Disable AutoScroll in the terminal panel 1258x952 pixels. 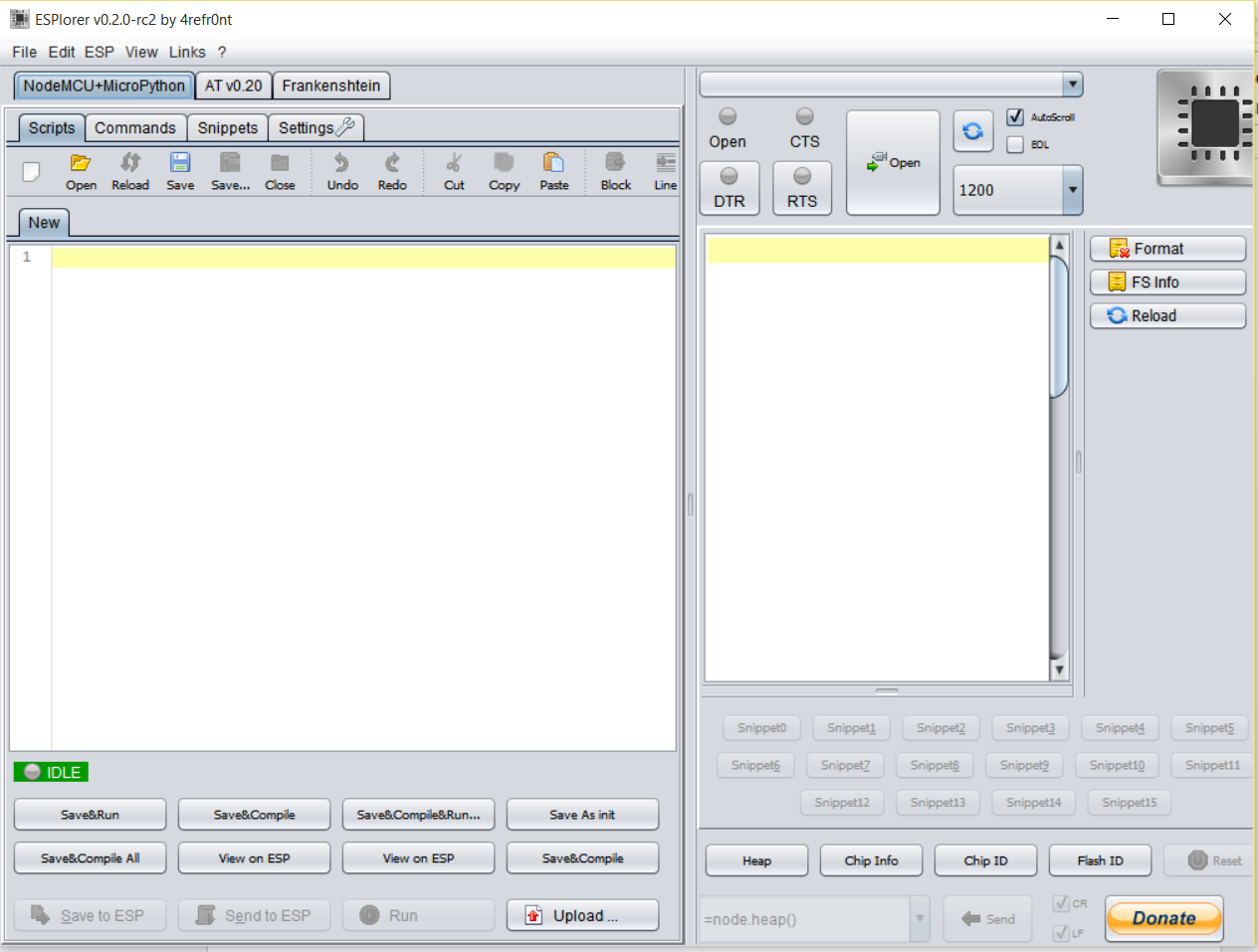[x=1016, y=116]
